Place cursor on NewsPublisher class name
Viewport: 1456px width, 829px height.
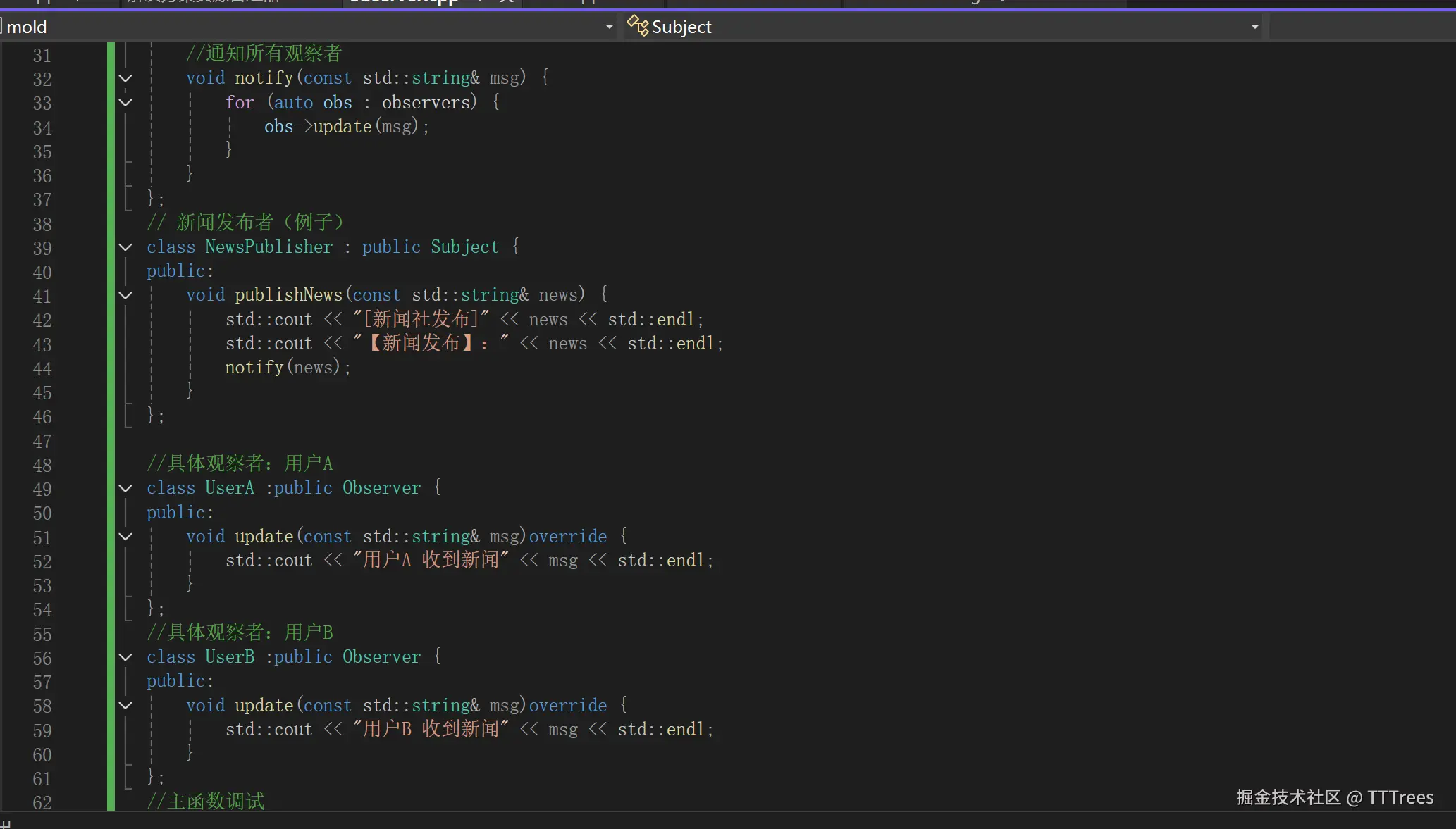pos(269,247)
